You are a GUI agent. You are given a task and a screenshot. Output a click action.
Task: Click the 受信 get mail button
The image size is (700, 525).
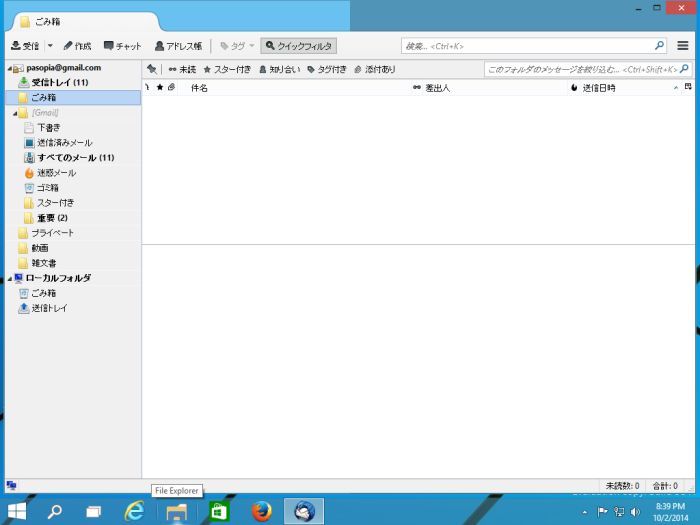(x=25, y=46)
